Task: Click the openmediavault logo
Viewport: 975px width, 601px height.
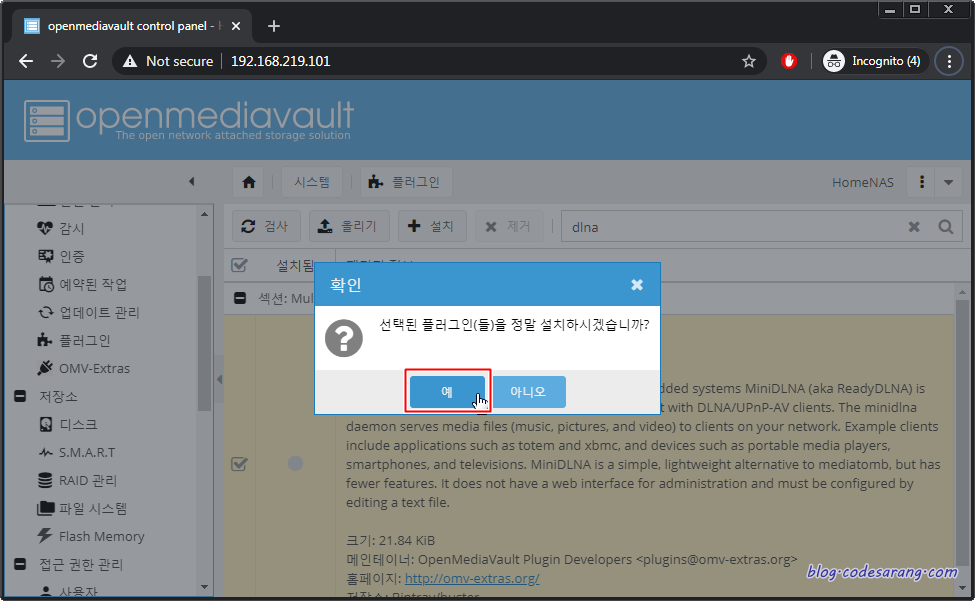Action: [x=188, y=120]
